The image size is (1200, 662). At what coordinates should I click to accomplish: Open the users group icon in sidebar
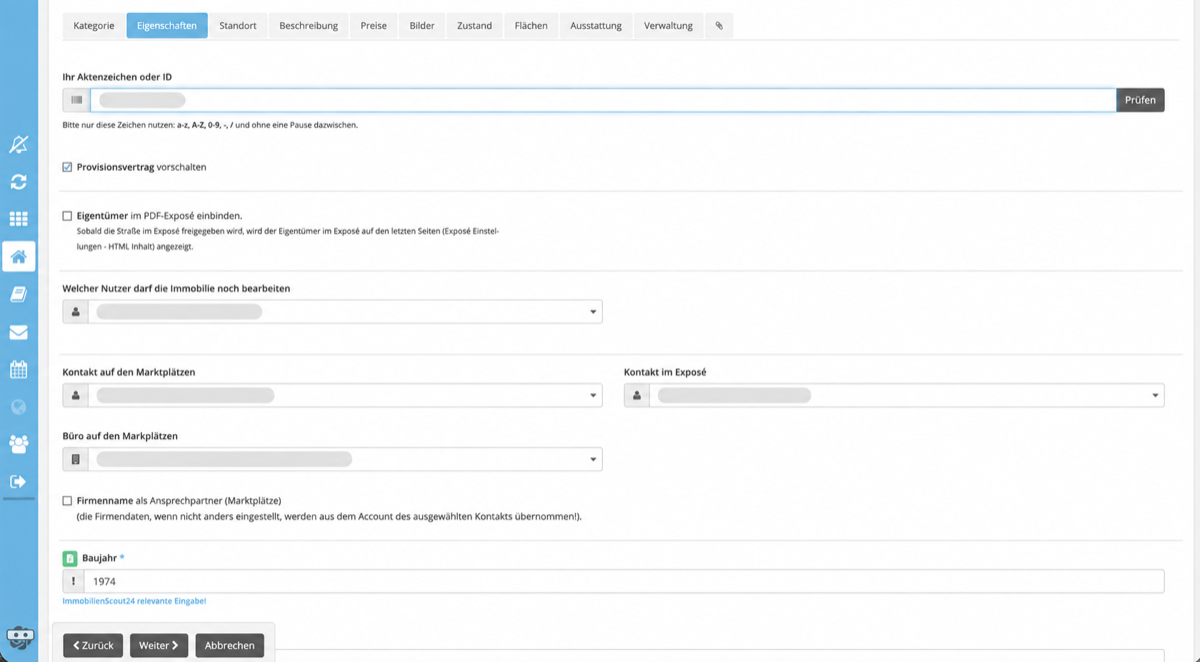(x=18, y=444)
